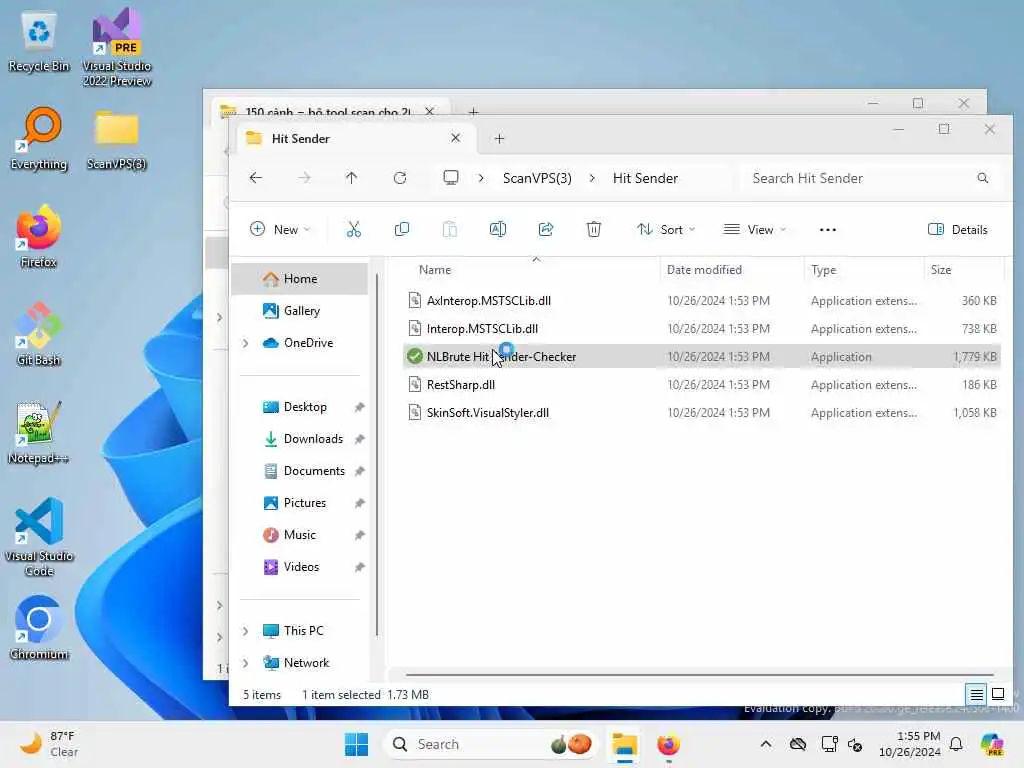Click the search magnifier in Hit Sender search
This screenshot has width=1024, height=768.
point(982,178)
